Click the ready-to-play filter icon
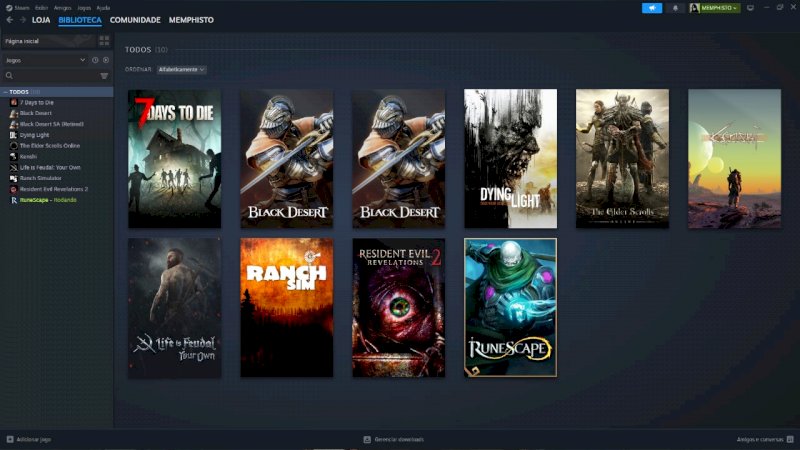This screenshot has height=450, width=800. tap(106, 60)
